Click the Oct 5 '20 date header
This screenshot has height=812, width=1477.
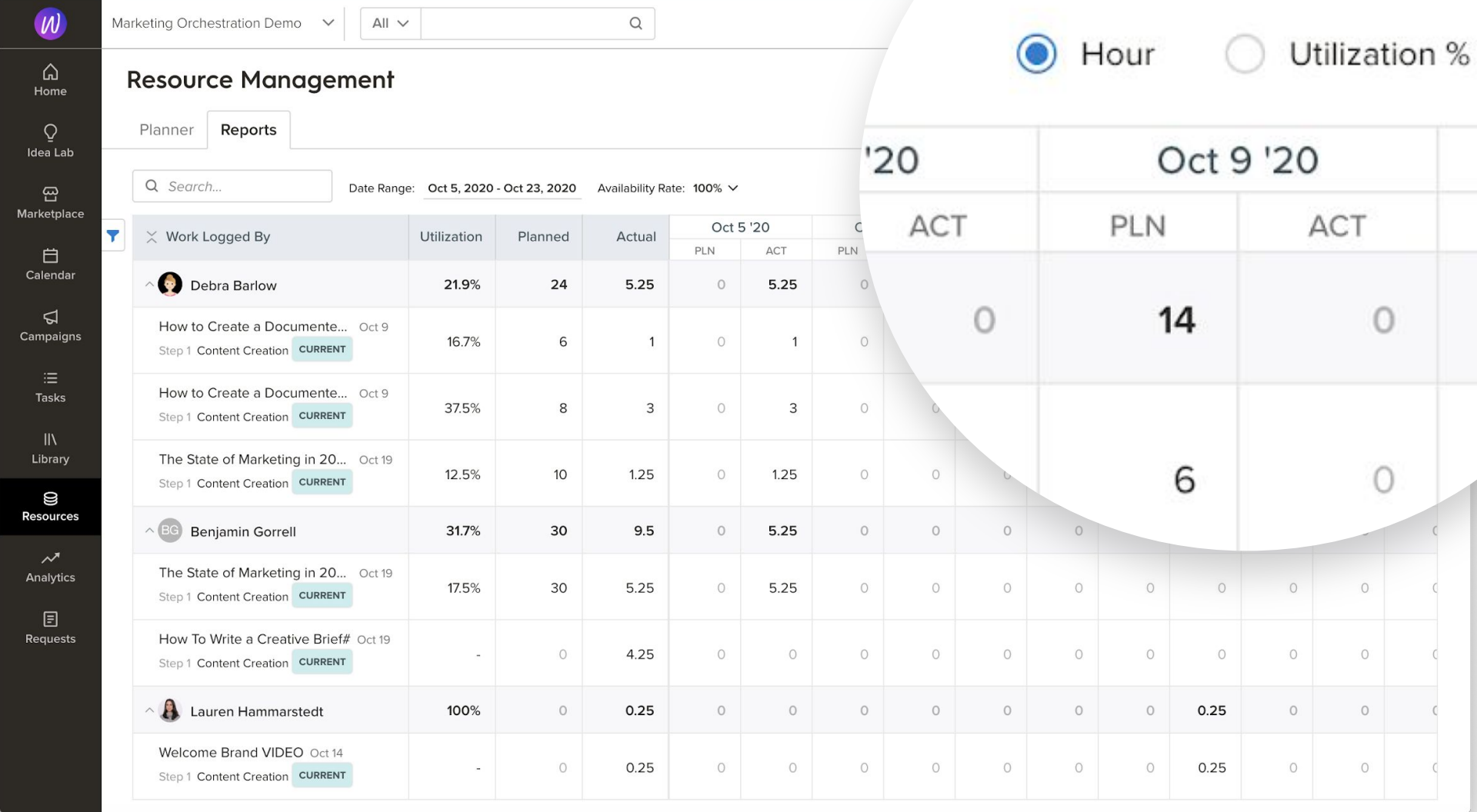(740, 227)
